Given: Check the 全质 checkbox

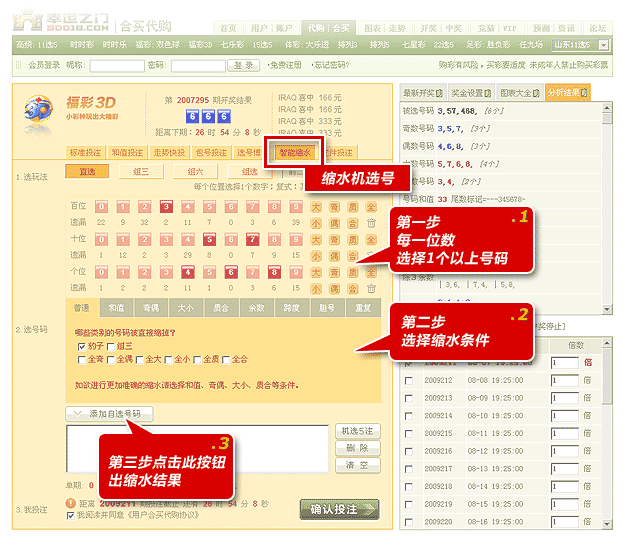Looking at the screenshot, I should pyautogui.click(x=197, y=360).
